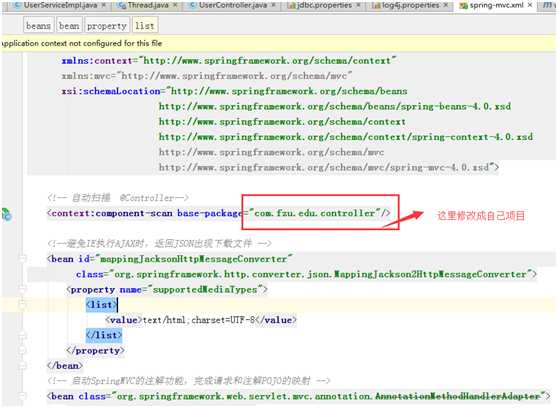This screenshot has height=408, width=558.
Task: Click the jdbc.properties file icon
Action: tap(291, 5)
